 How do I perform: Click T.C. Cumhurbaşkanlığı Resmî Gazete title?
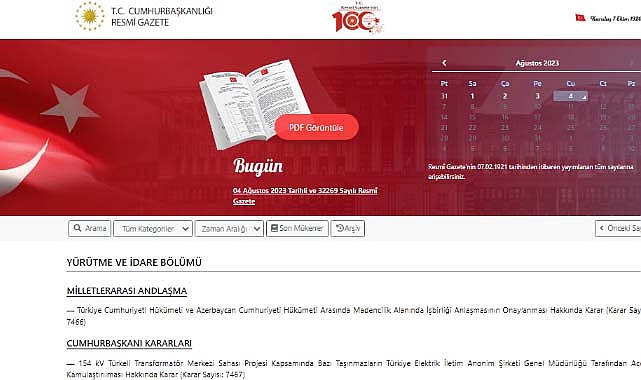[x=162, y=17]
